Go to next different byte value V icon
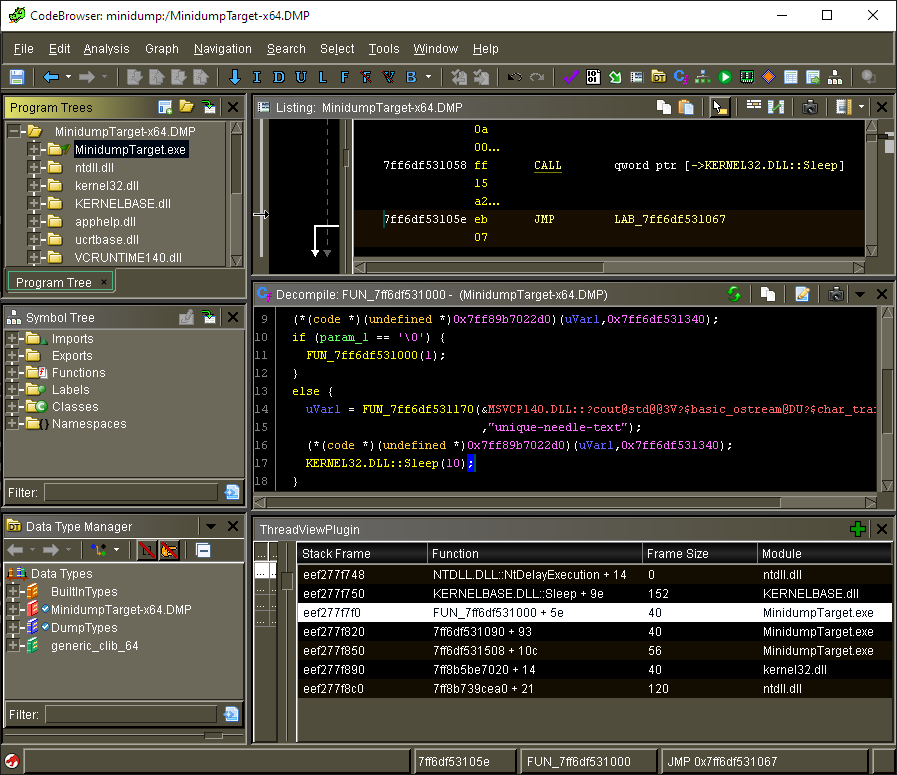Image resolution: width=897 pixels, height=775 pixels. click(388, 77)
